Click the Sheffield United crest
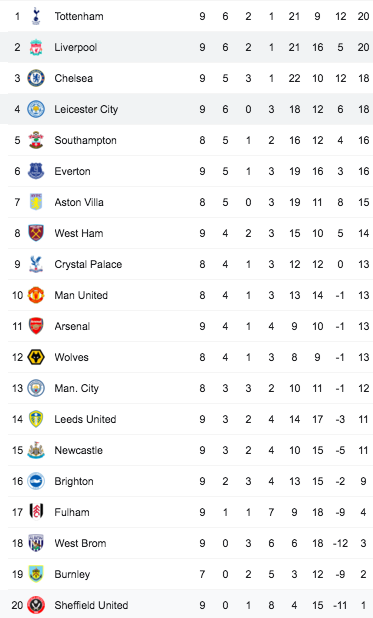Viewport: 373px width, 618px height. 36,605
